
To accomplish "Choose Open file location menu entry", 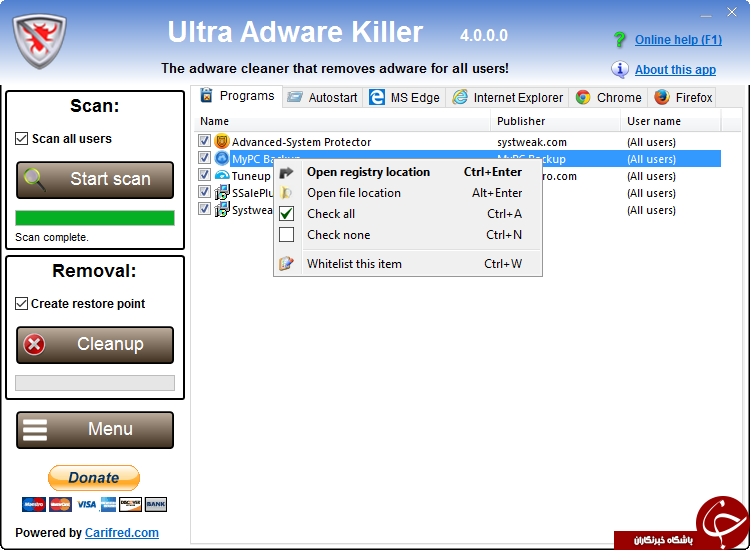I will point(408,193).
